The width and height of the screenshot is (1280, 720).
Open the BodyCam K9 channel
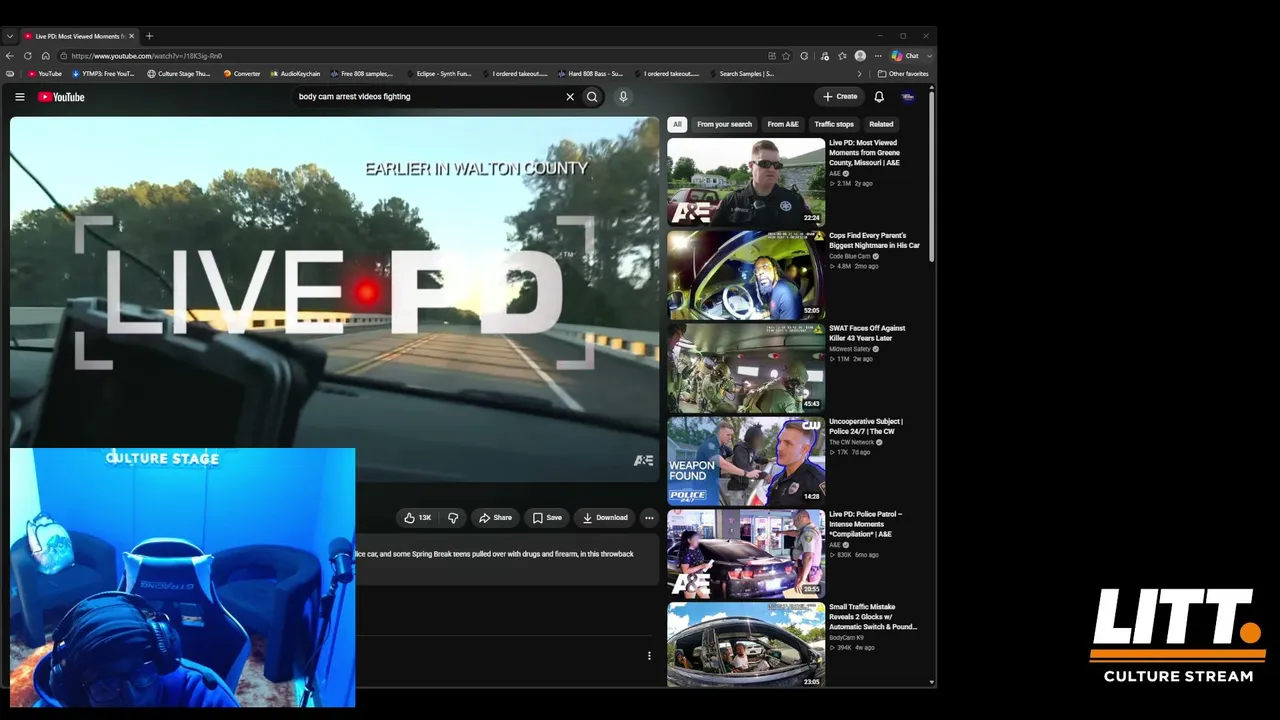point(846,637)
